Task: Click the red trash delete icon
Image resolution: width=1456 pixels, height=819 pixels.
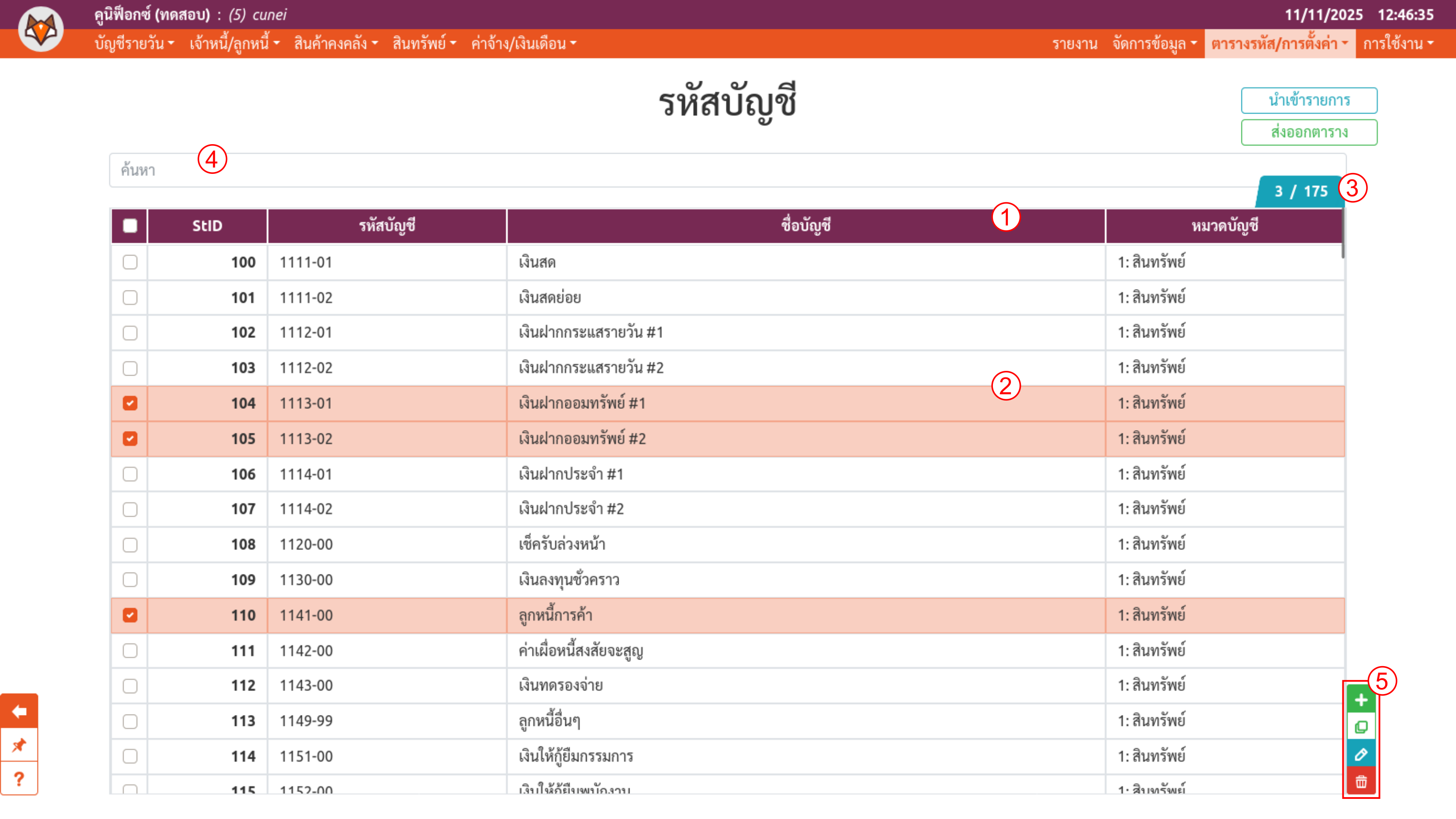Action: pyautogui.click(x=1361, y=782)
